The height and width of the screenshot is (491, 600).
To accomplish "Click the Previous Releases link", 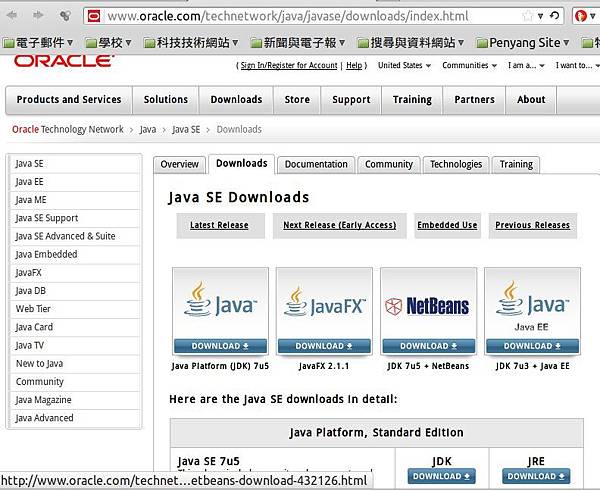I will [x=532, y=225].
